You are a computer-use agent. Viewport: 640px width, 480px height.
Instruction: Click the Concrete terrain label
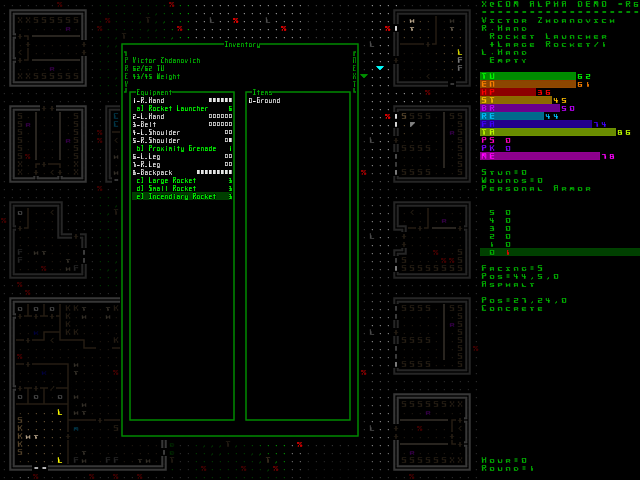512,309
